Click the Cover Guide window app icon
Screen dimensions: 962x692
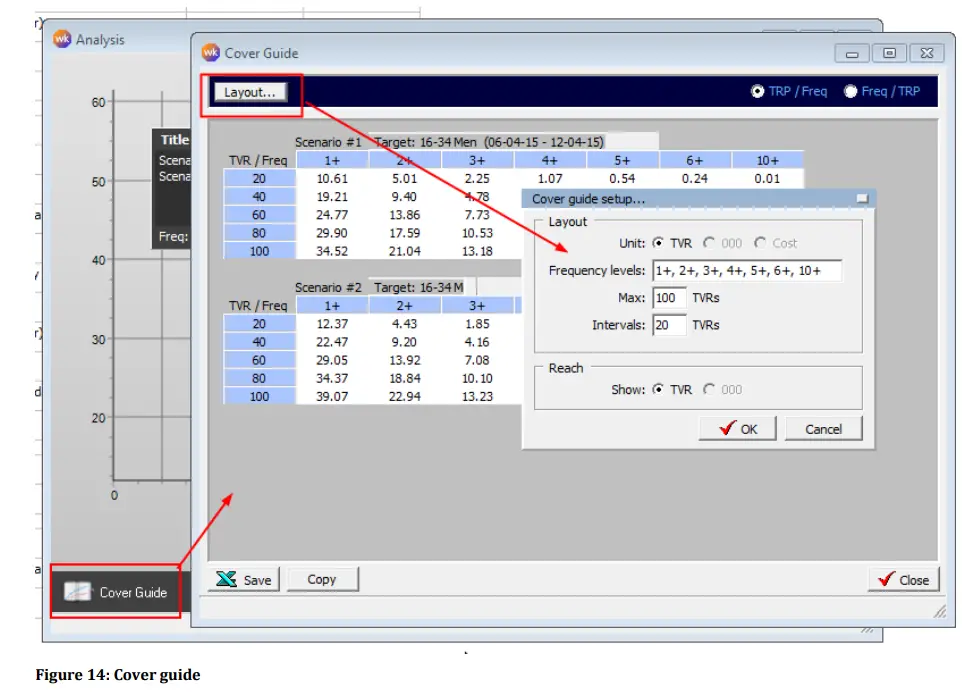210,53
